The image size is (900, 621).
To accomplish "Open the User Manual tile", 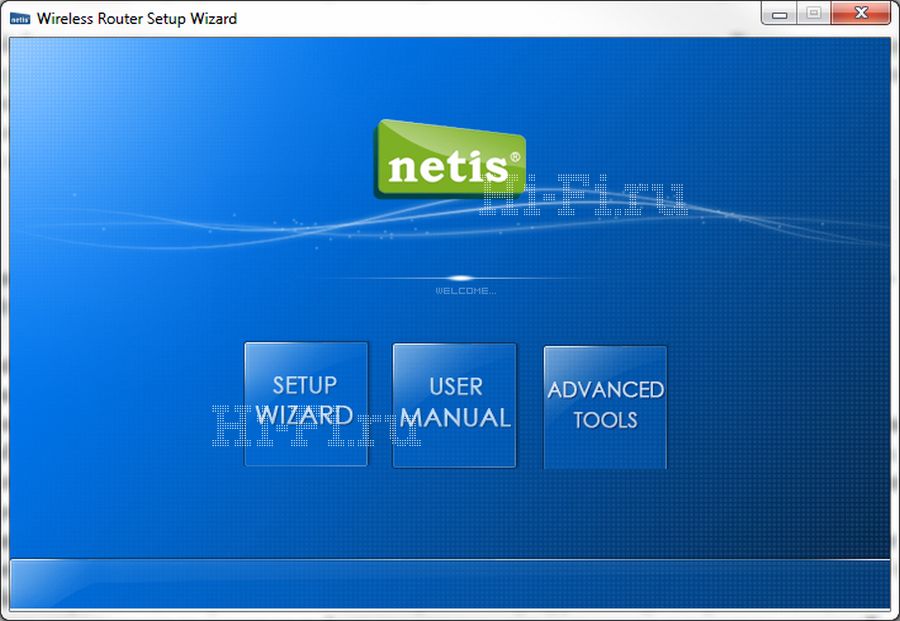I will [x=455, y=403].
